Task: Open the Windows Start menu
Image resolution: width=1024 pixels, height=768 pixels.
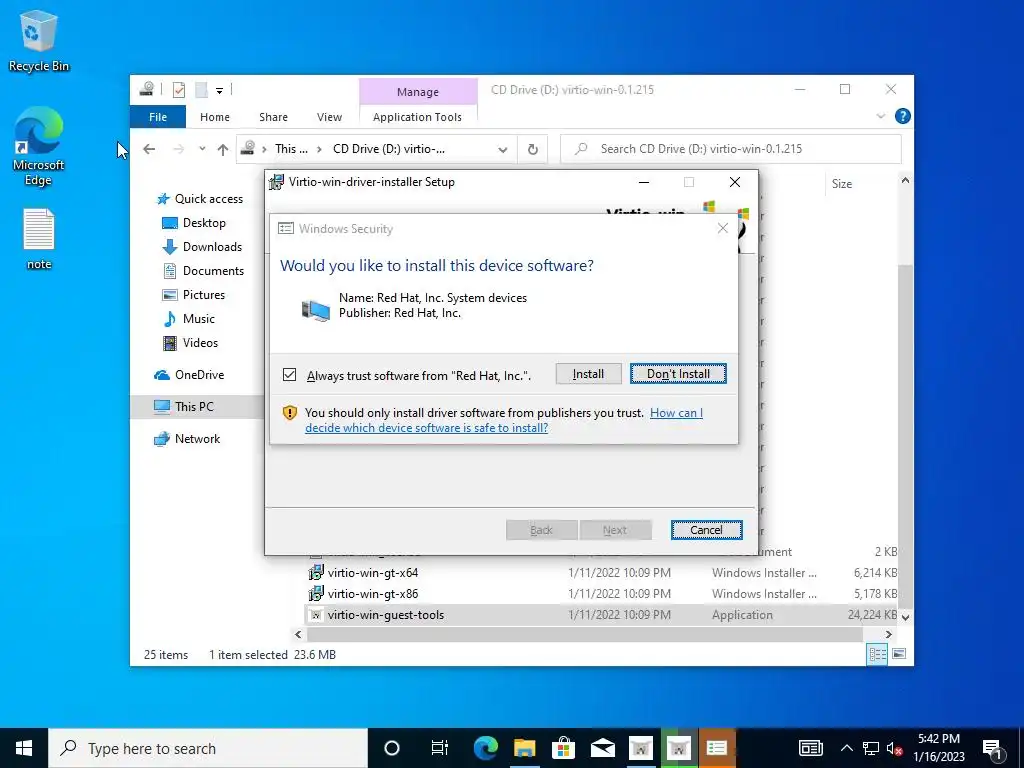Action: pos(24,748)
